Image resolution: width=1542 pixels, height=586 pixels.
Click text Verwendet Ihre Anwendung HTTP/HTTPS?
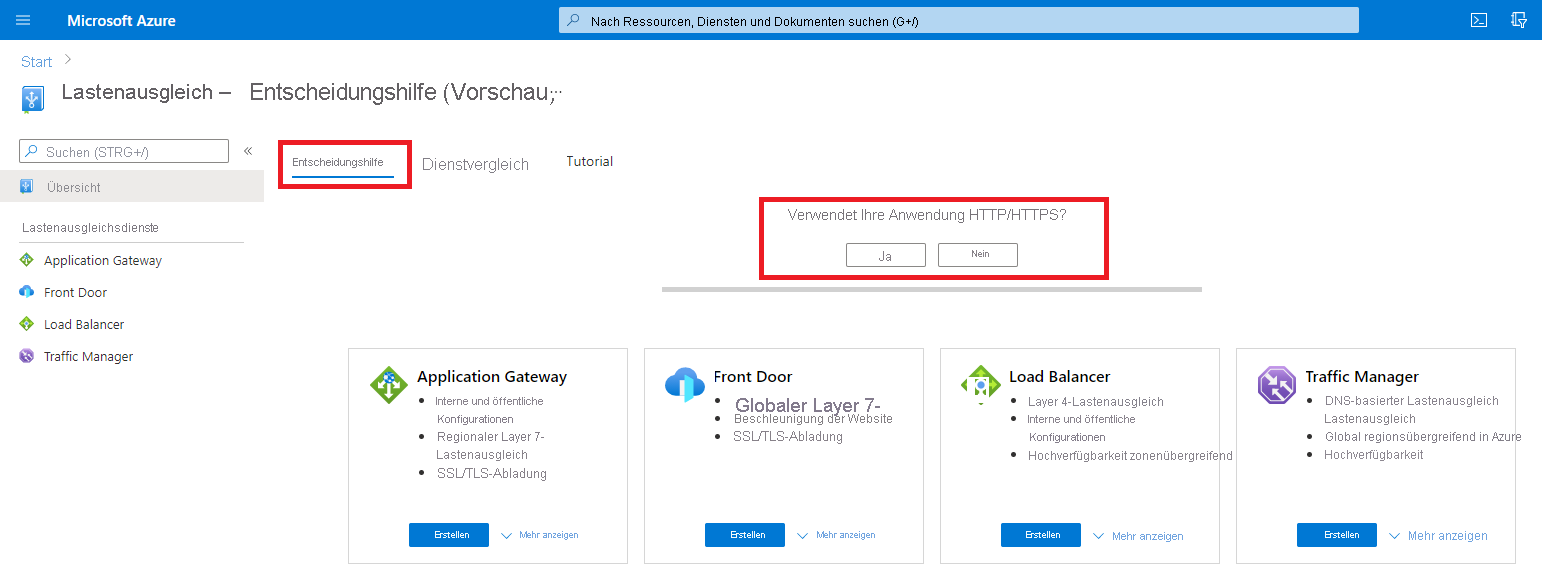(x=927, y=214)
